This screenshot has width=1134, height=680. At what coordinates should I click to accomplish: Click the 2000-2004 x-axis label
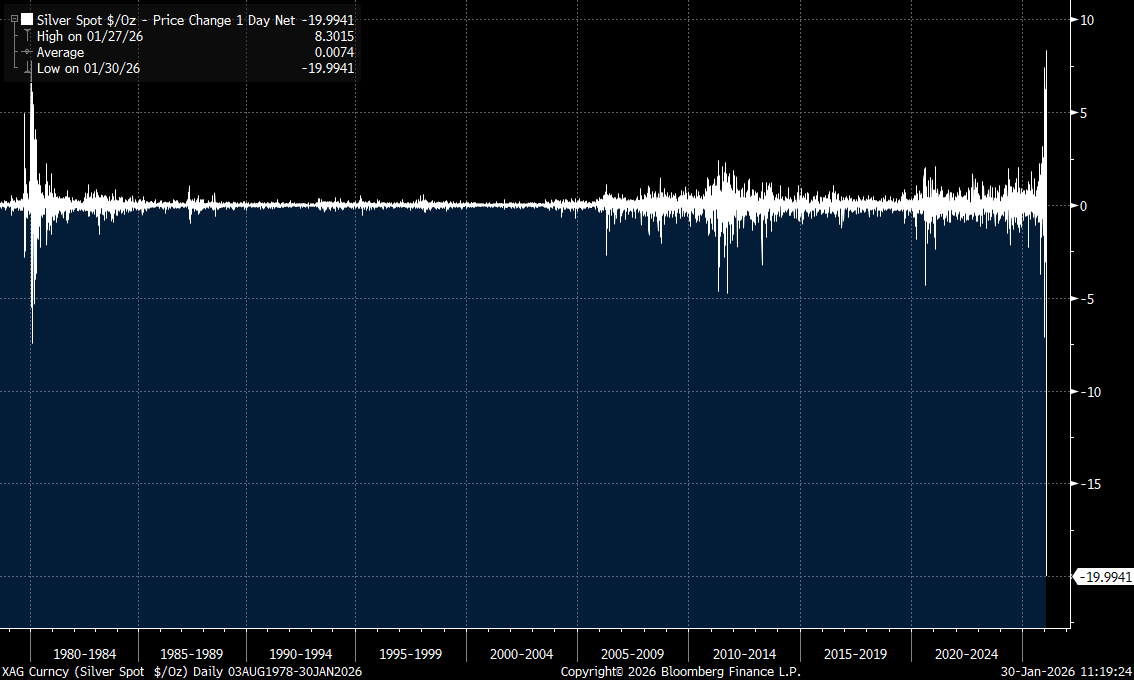pyautogui.click(x=521, y=654)
